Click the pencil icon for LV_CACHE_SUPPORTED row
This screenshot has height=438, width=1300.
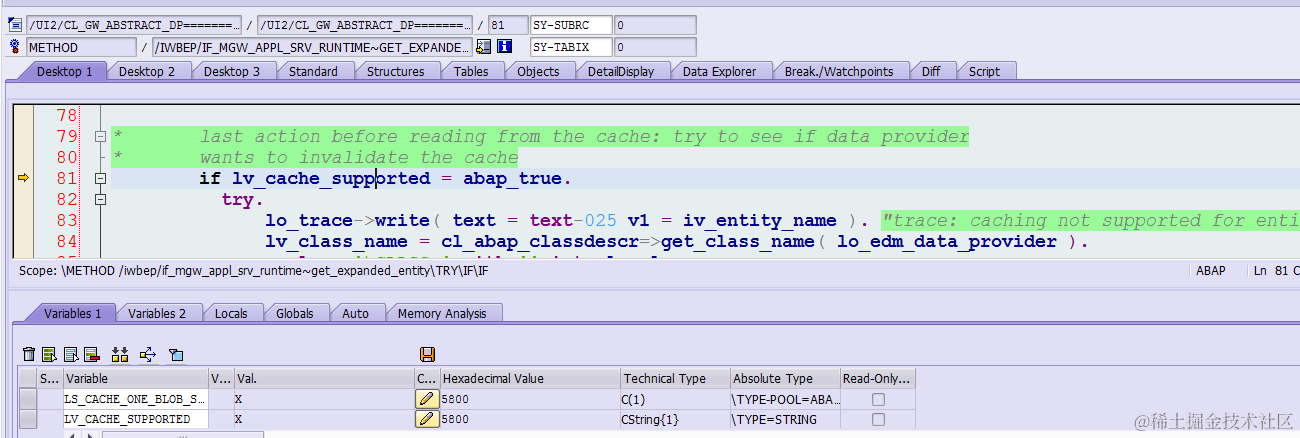(427, 419)
